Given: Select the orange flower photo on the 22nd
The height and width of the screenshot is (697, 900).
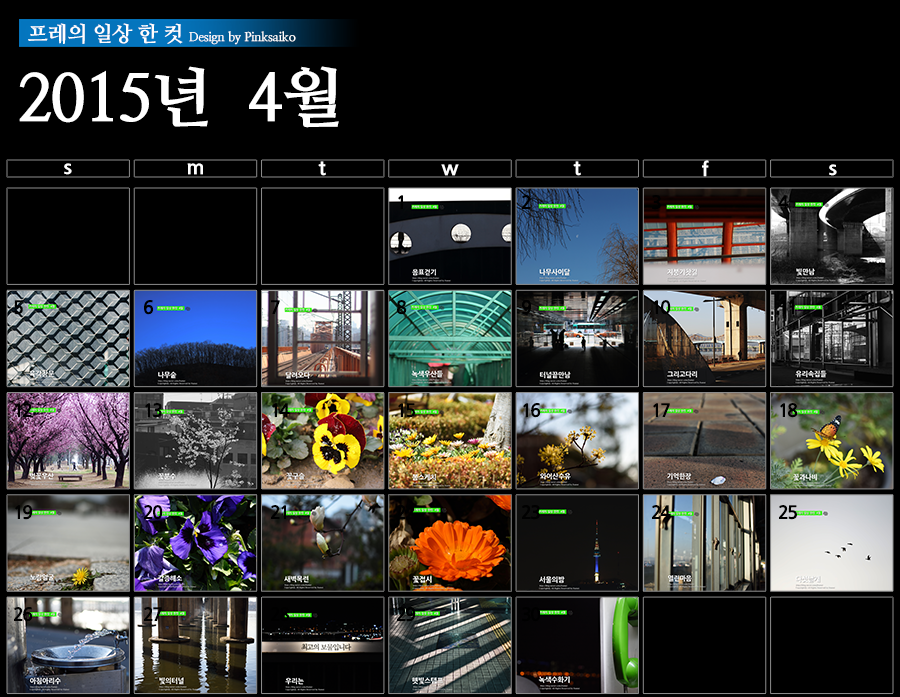Looking at the screenshot, I should (x=449, y=543).
